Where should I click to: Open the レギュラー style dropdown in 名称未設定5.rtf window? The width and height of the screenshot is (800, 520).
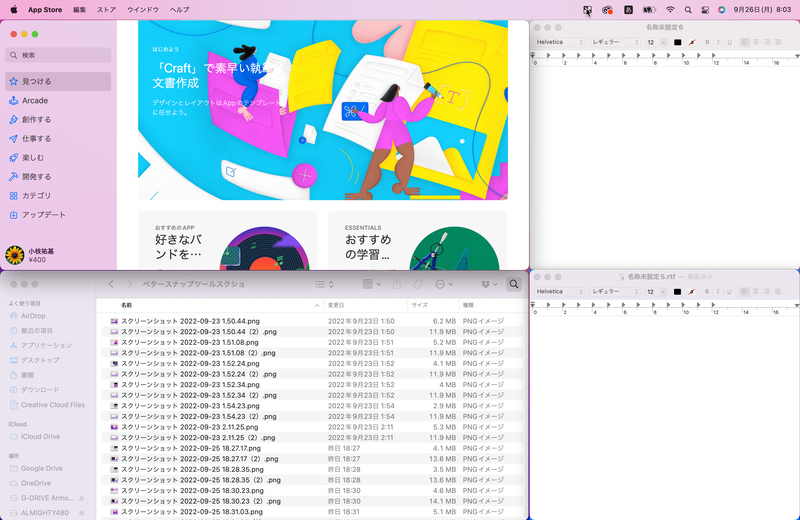point(615,291)
